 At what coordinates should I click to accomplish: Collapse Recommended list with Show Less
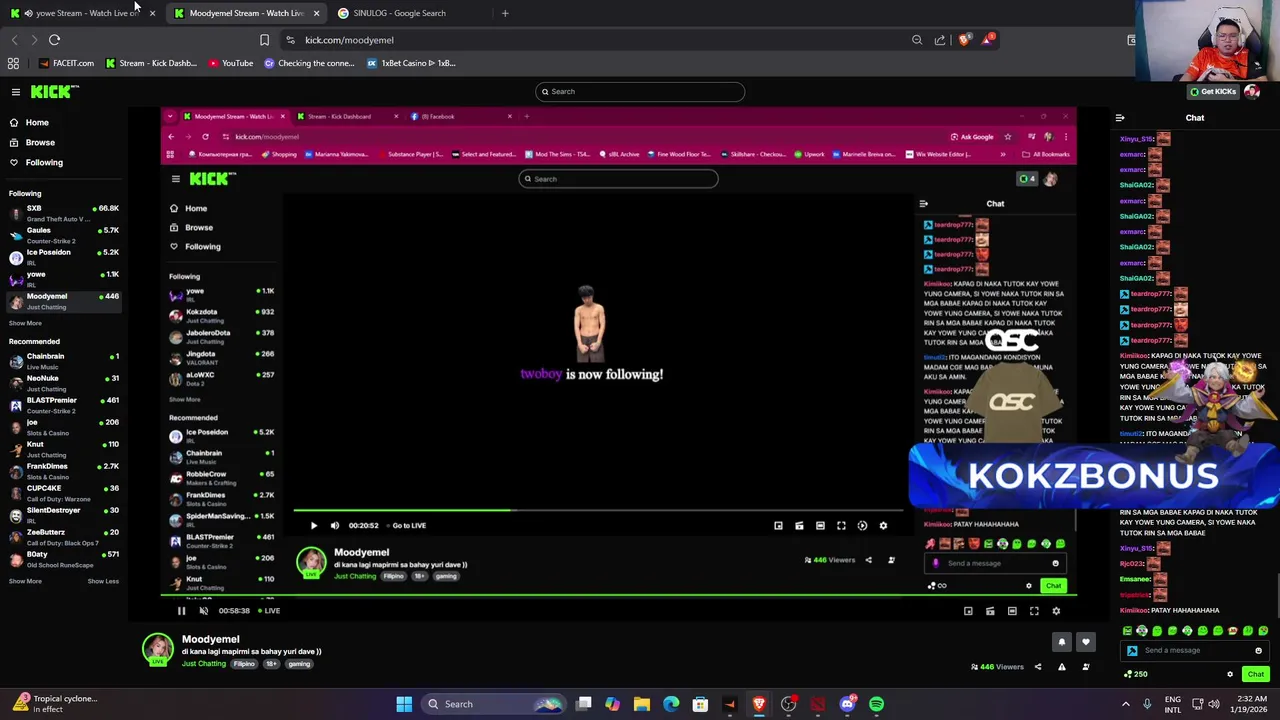tap(103, 581)
